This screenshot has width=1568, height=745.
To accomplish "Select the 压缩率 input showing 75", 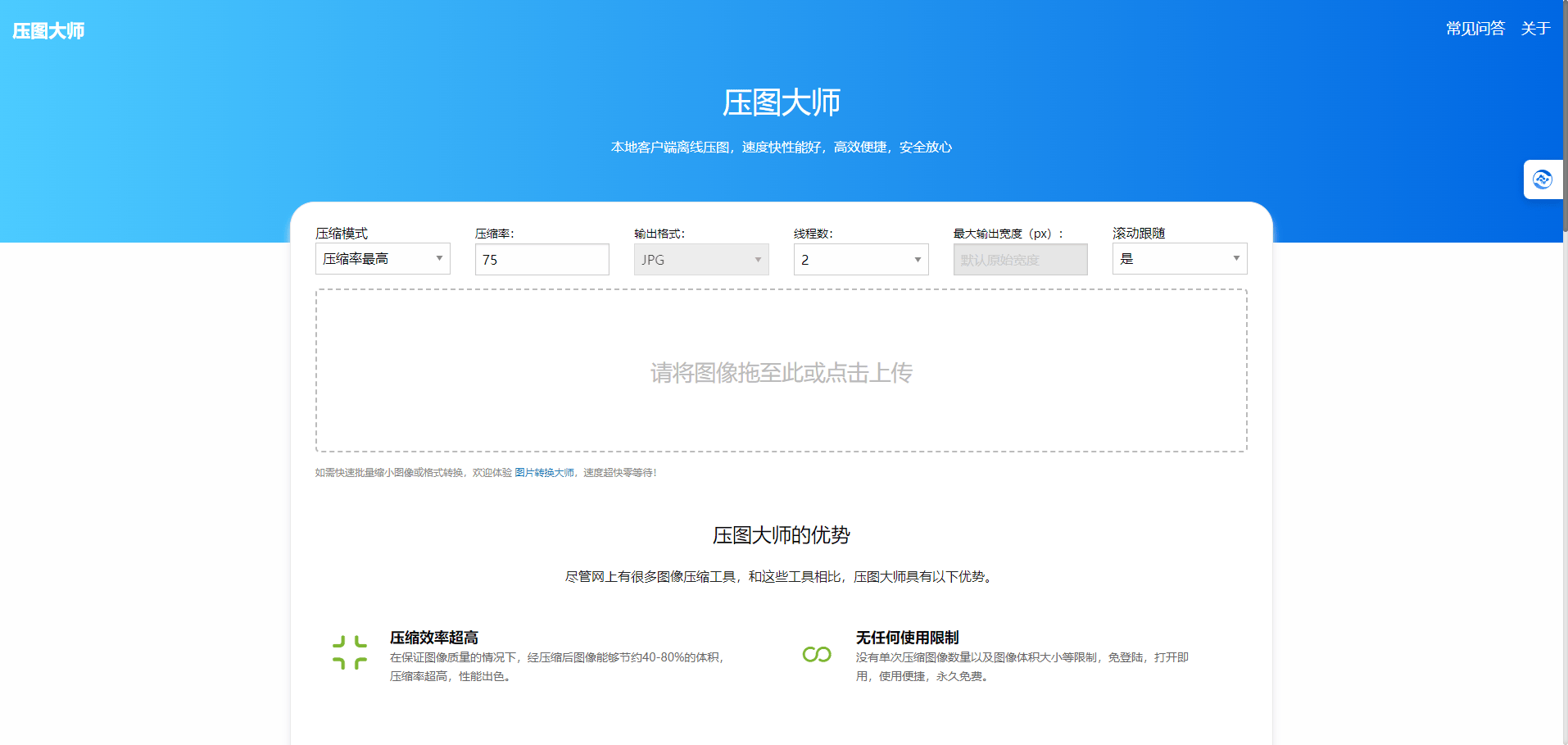I will [x=542, y=259].
